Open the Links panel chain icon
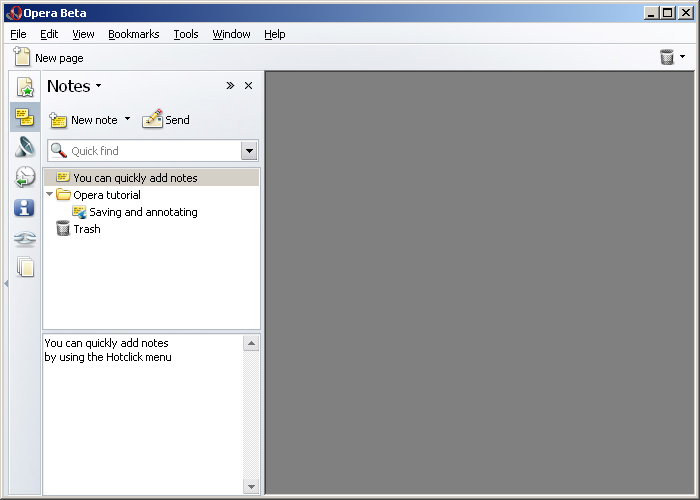700x500 pixels. (x=25, y=238)
